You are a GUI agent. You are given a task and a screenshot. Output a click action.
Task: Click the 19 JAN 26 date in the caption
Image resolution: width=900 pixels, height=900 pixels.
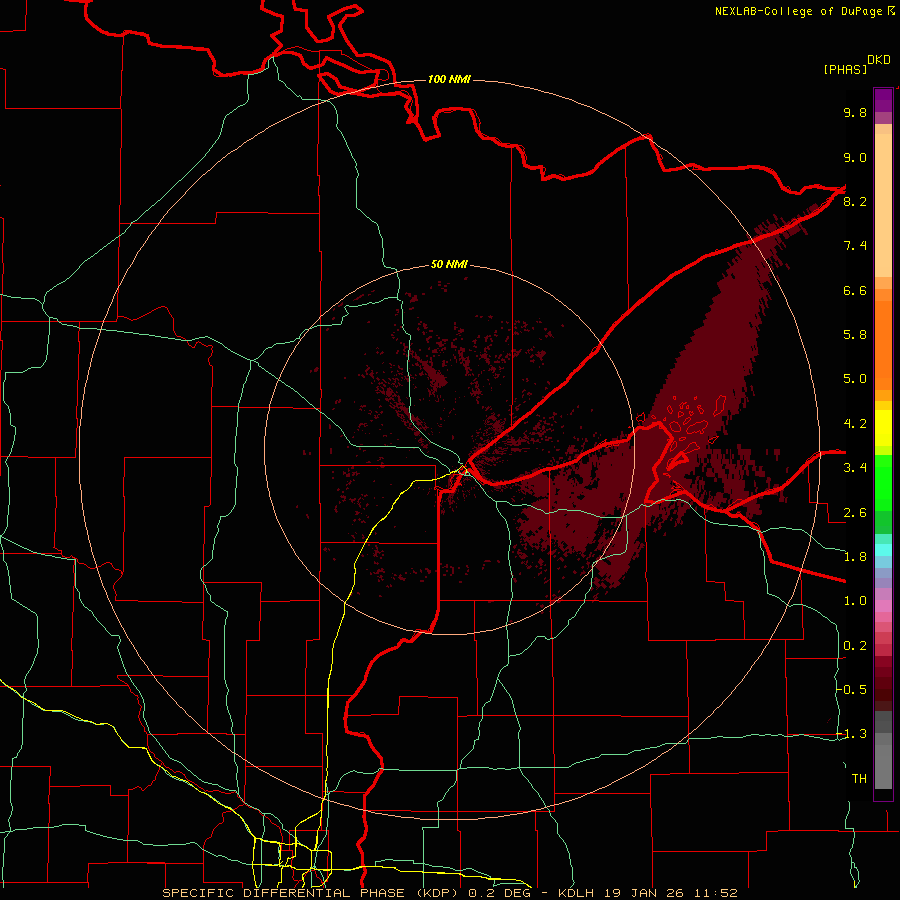click(642, 893)
